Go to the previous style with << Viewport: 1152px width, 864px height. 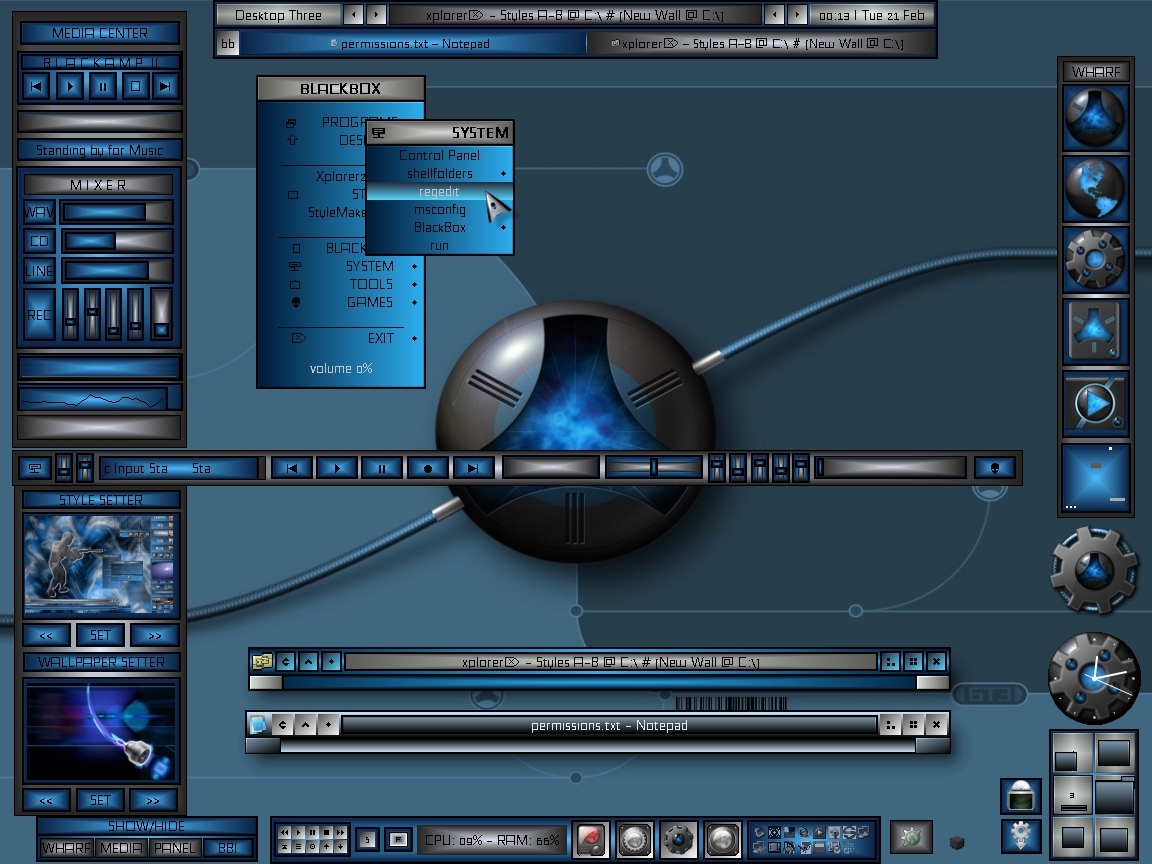coord(46,635)
